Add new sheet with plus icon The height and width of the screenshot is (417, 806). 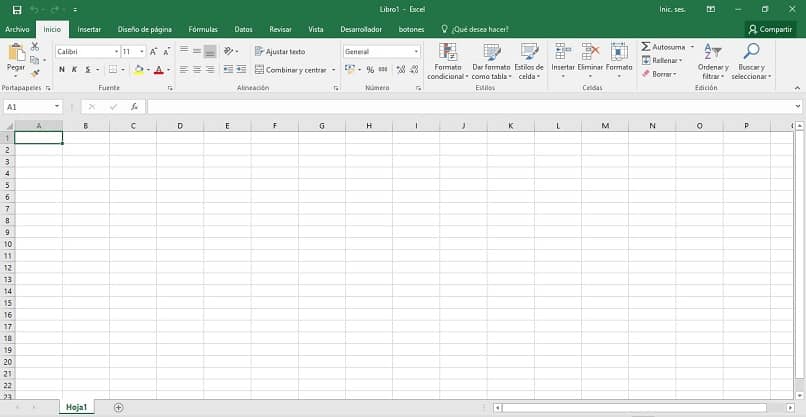(x=118, y=407)
